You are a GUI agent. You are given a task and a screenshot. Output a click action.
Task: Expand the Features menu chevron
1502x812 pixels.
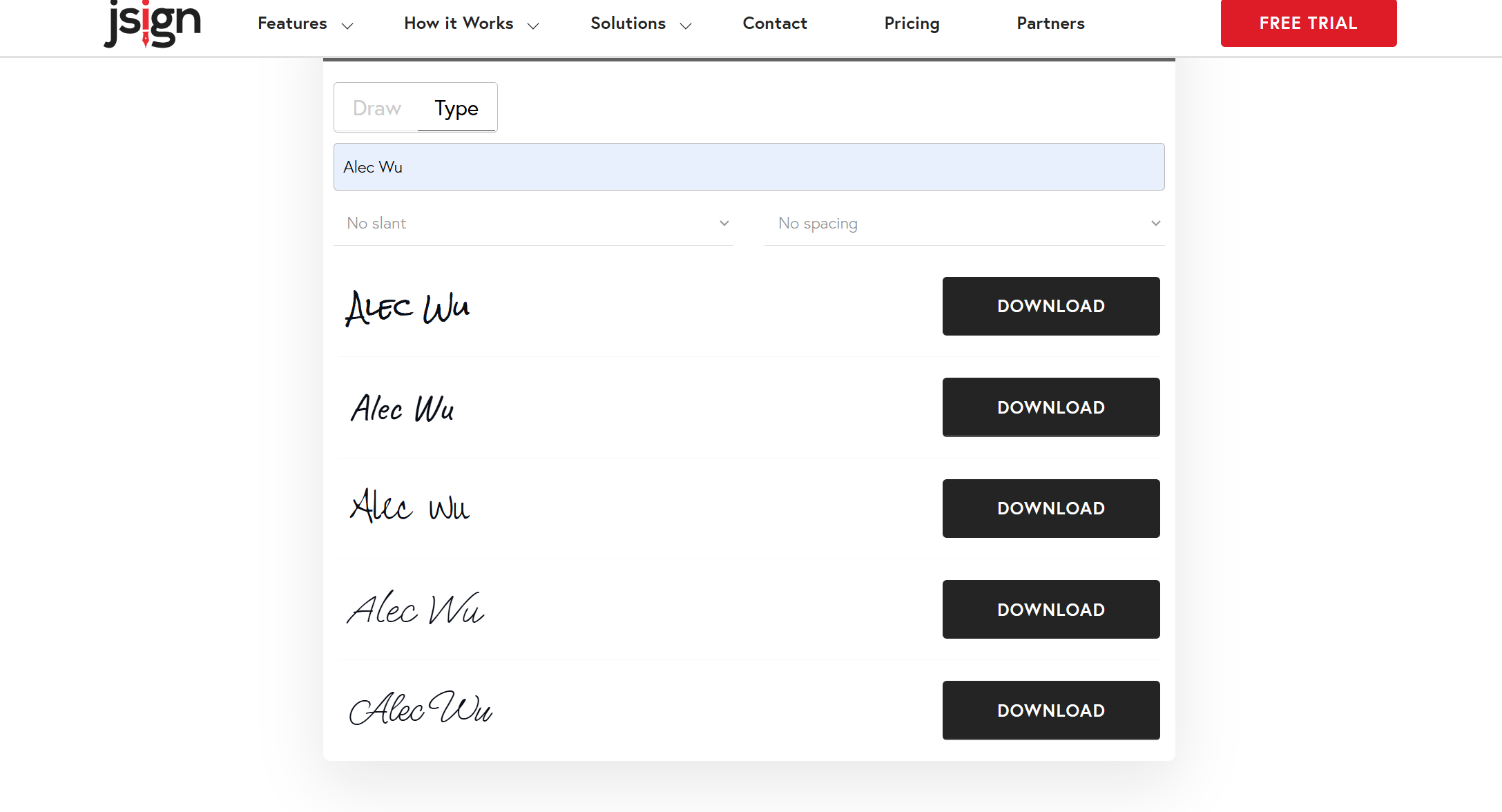(347, 26)
